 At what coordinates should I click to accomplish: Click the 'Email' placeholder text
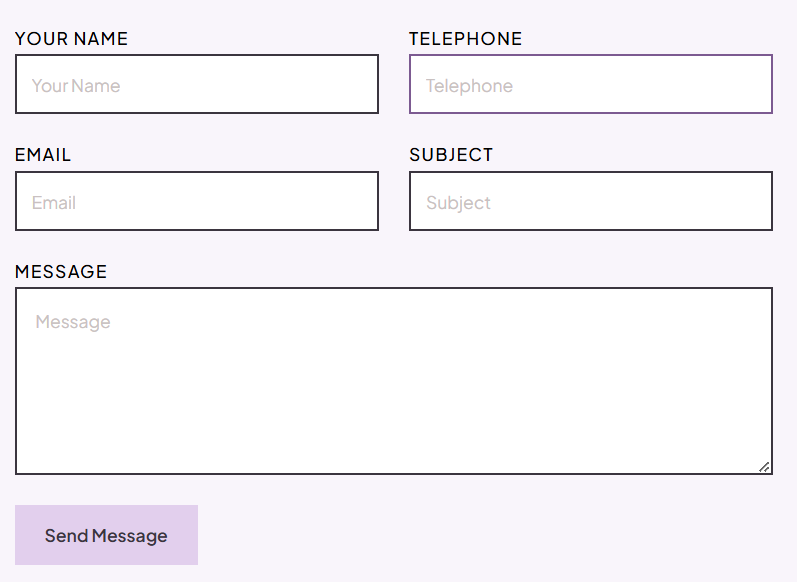point(54,203)
